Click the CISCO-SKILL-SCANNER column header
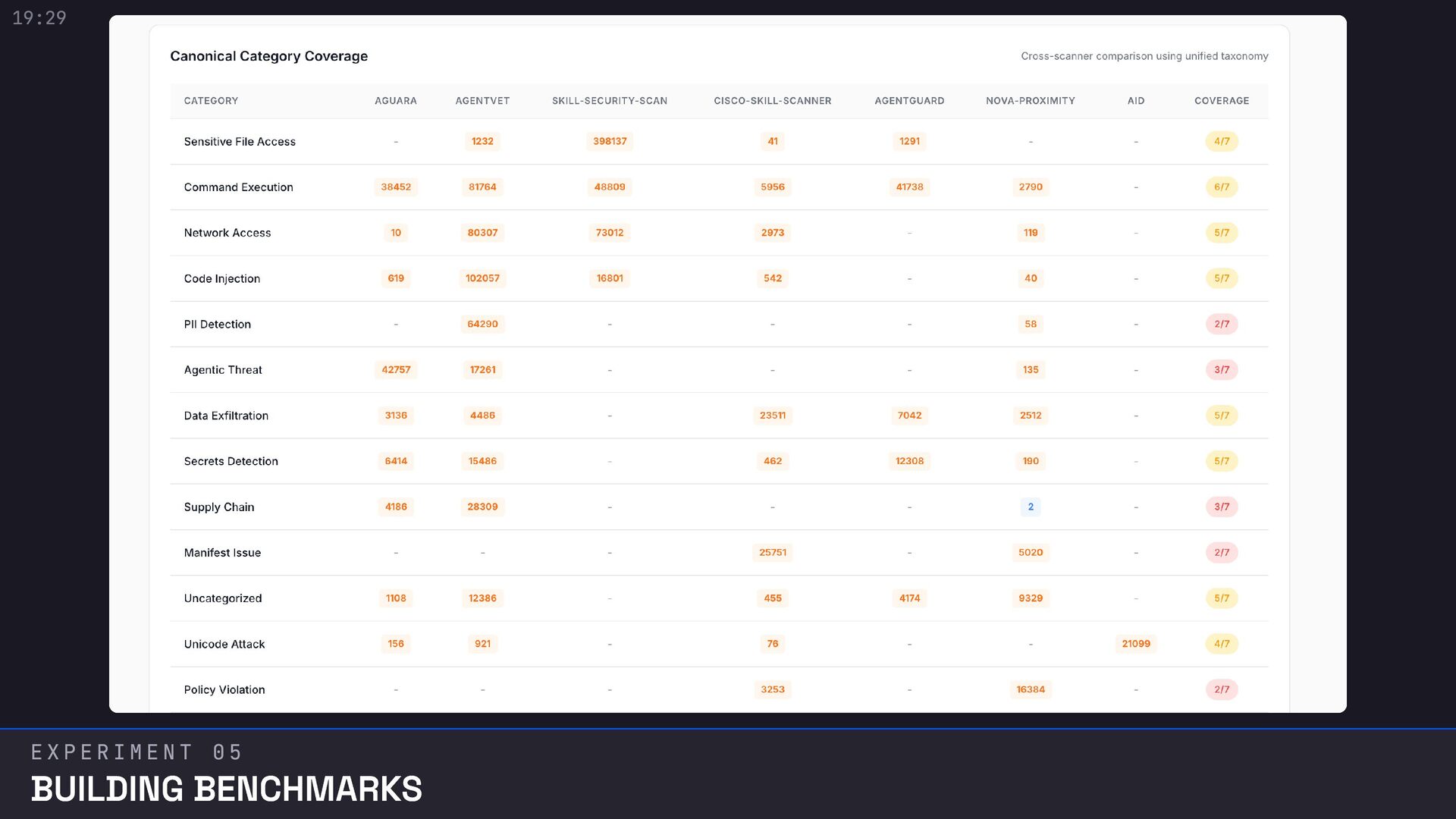This screenshot has height=819, width=1456. 772,101
